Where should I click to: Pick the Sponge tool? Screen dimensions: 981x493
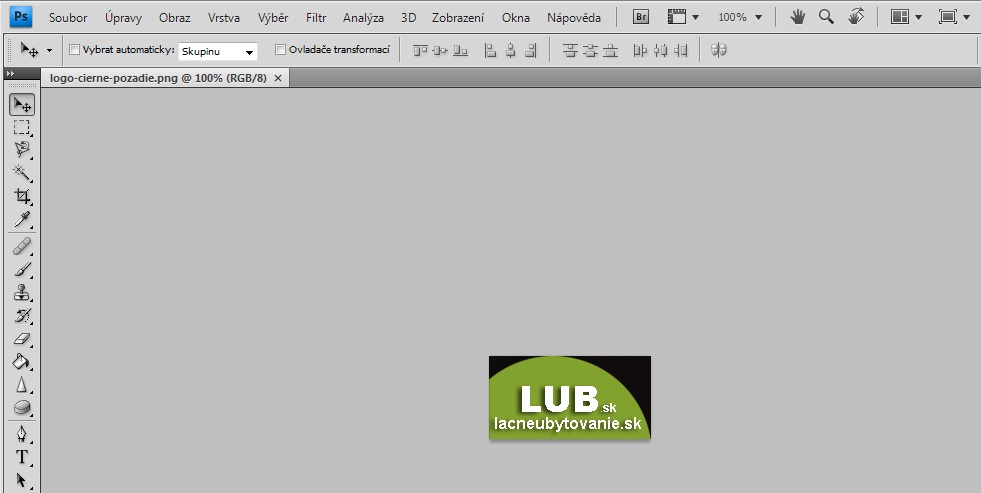coord(22,408)
